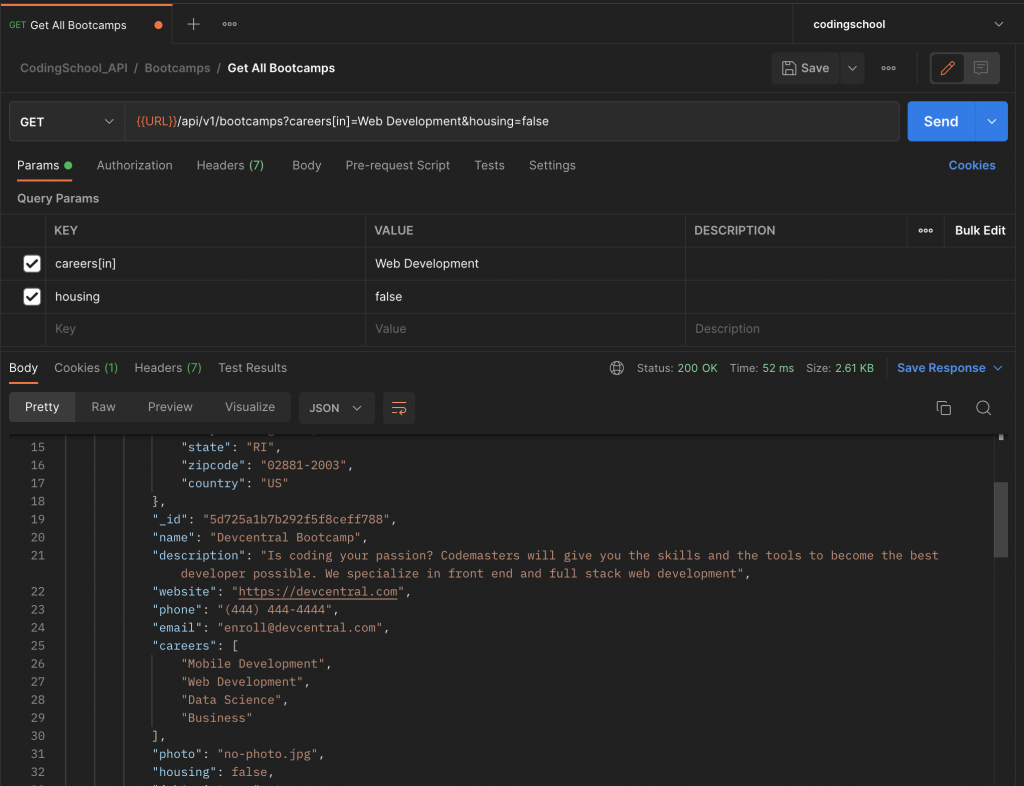This screenshot has width=1024, height=786.
Task: Open the GET method dropdown
Action: click(x=67, y=121)
